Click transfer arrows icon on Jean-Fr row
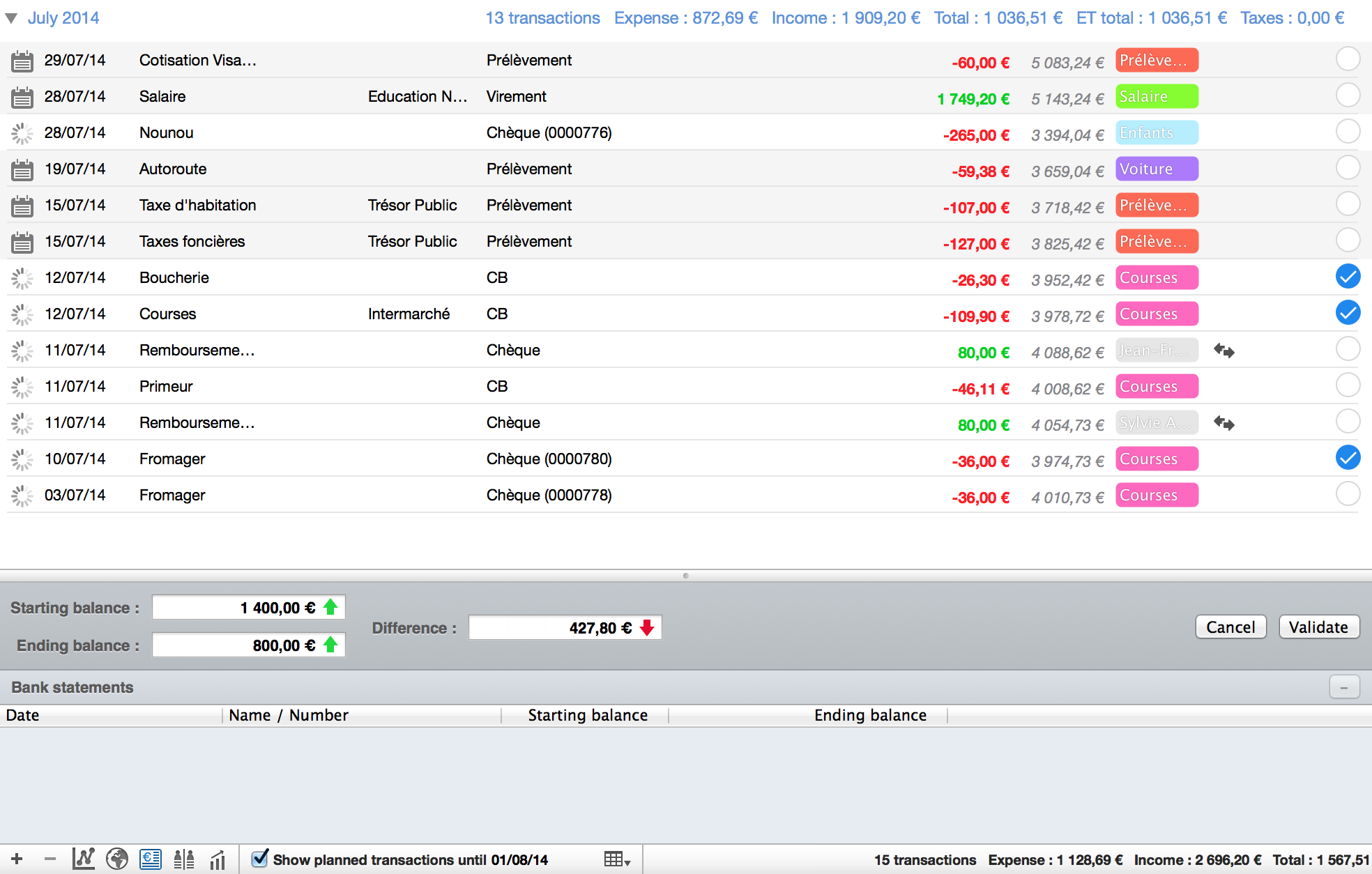This screenshot has height=874, width=1372. [1224, 351]
